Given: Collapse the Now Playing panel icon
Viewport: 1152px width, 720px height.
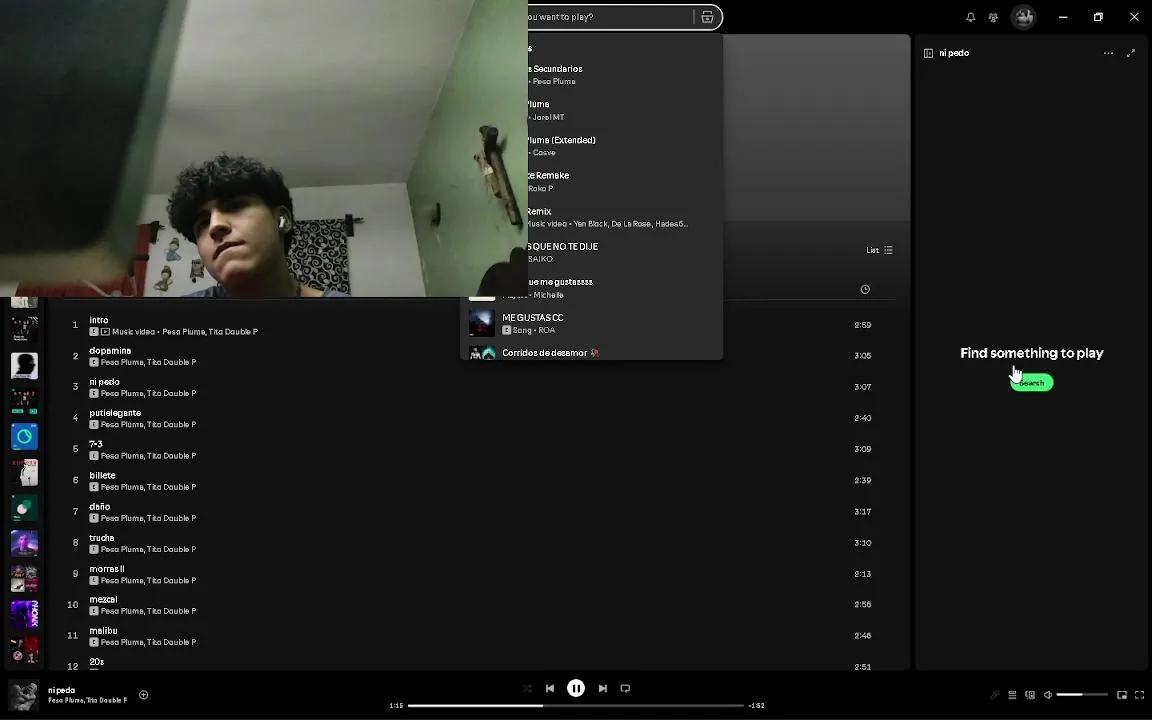Looking at the screenshot, I should point(928,53).
